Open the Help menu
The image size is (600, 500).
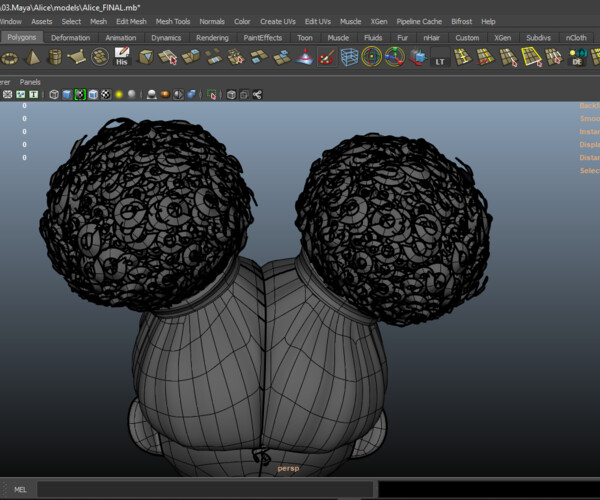488,21
